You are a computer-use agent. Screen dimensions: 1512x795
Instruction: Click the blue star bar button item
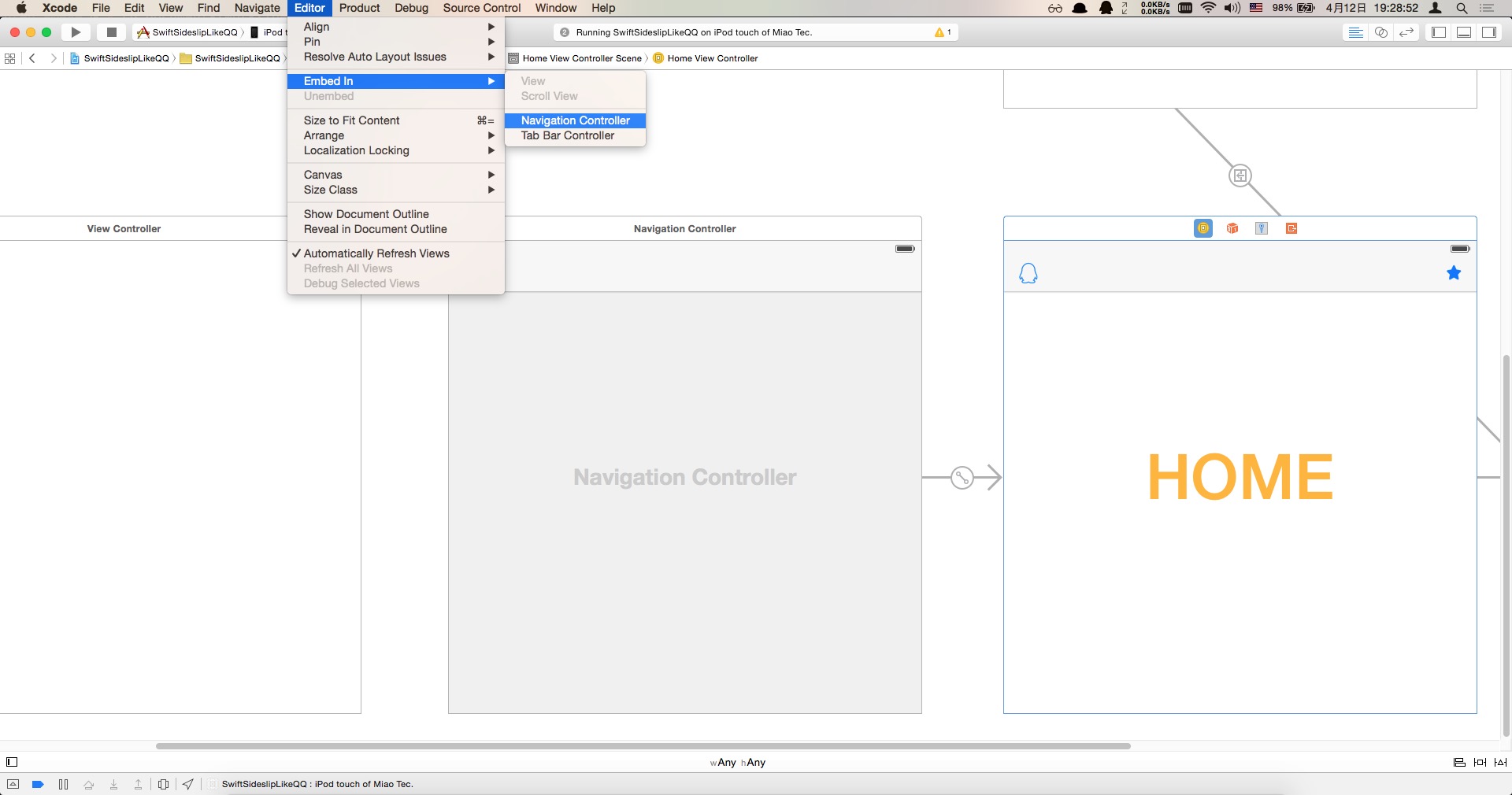(1454, 273)
